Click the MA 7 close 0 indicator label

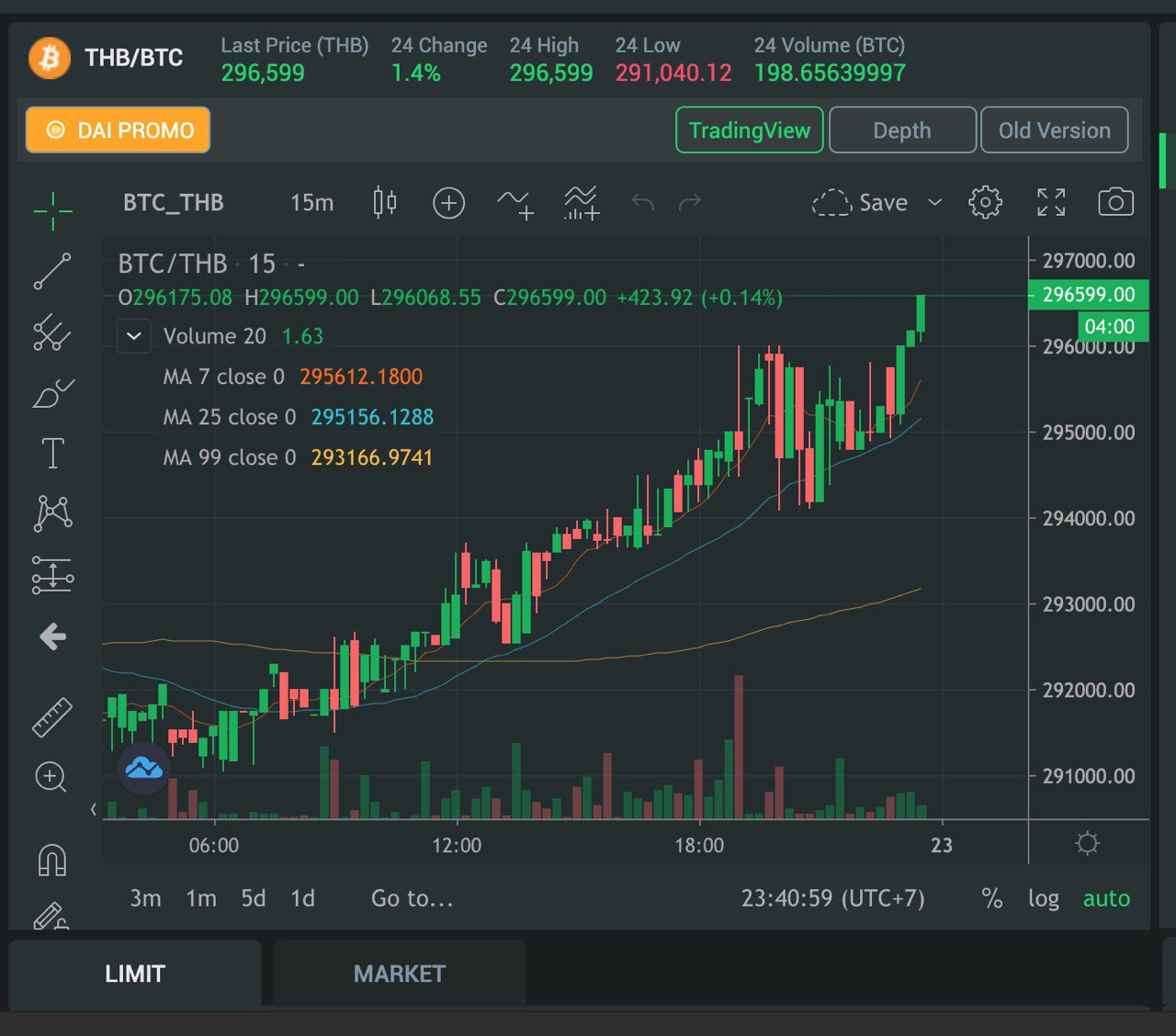pyautogui.click(x=223, y=377)
